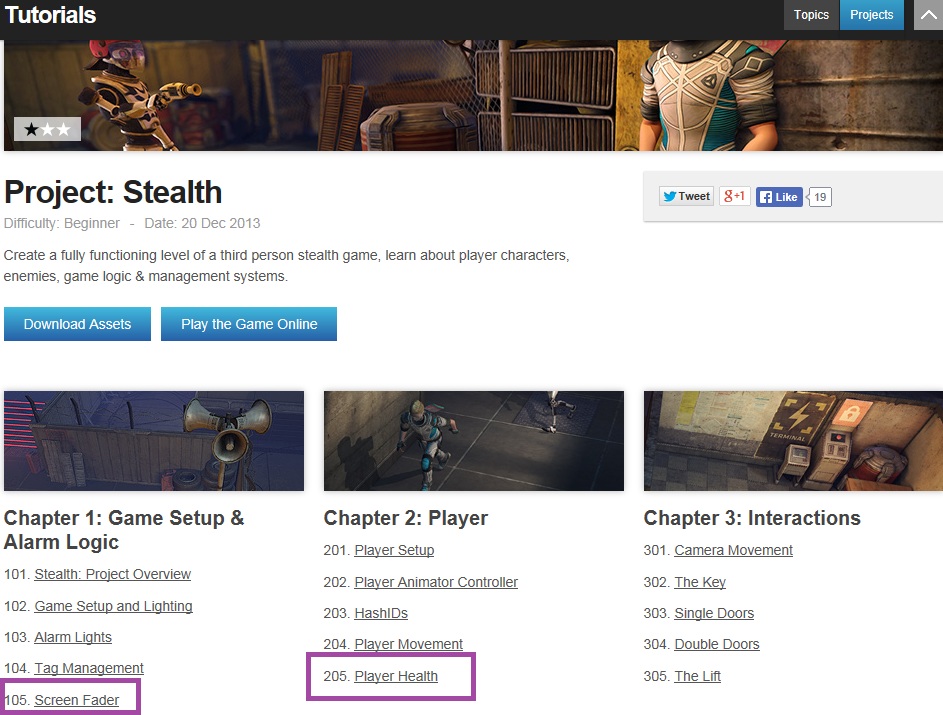Click the Google +1 button
The height and width of the screenshot is (715, 943).
734,197
